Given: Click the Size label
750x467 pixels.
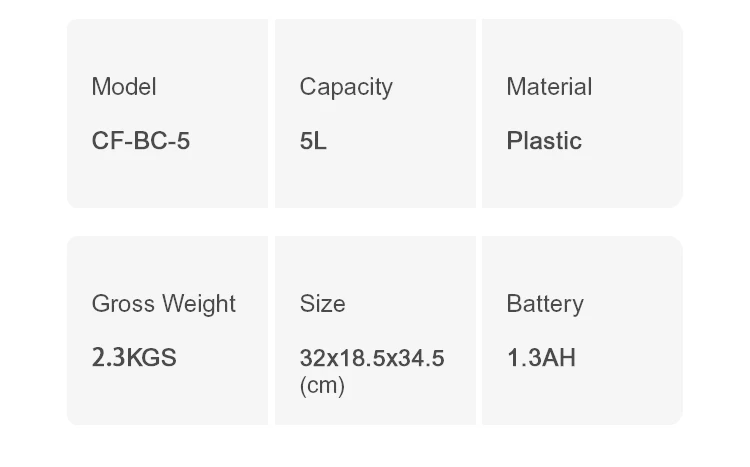Looking at the screenshot, I should (322, 304).
